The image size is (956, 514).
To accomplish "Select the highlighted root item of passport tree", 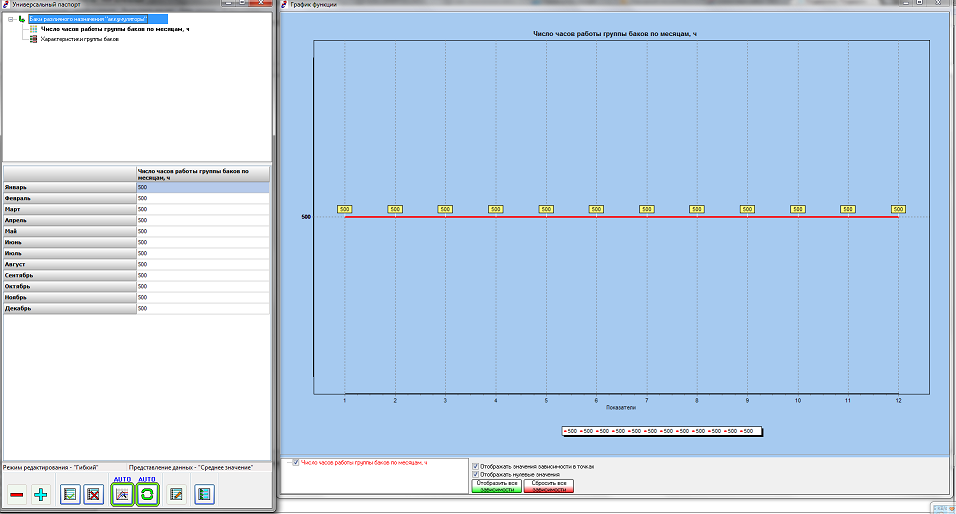I will pyautogui.click(x=98, y=20).
